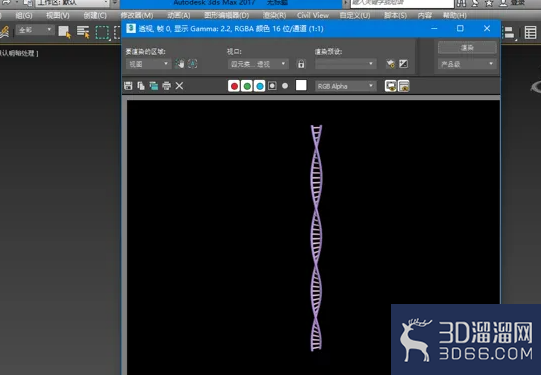Open the Customize (U) menu

coord(355,16)
